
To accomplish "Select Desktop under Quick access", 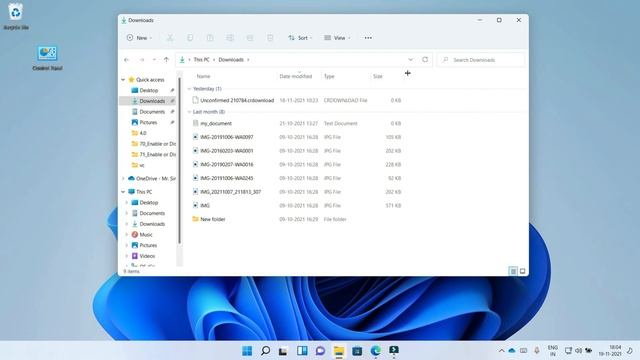I will [x=149, y=90].
